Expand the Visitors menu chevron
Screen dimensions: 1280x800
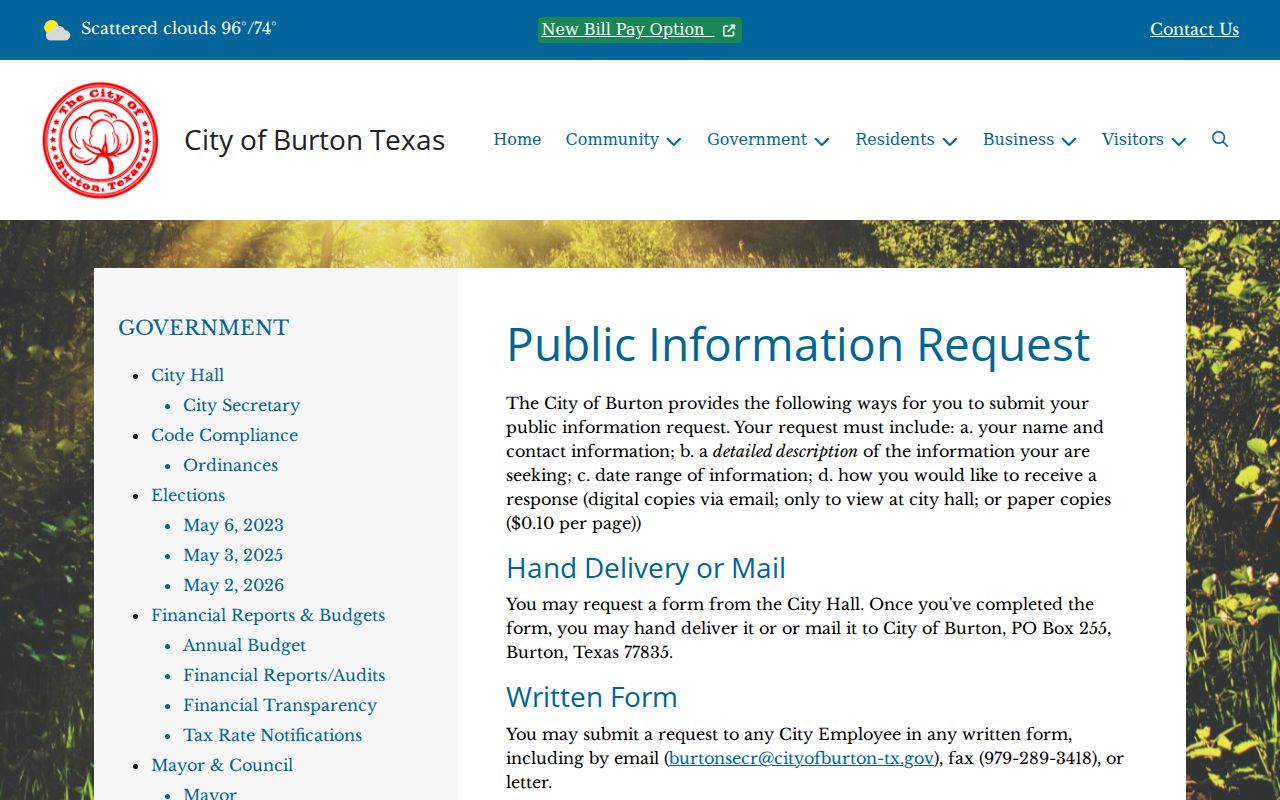pos(1179,141)
